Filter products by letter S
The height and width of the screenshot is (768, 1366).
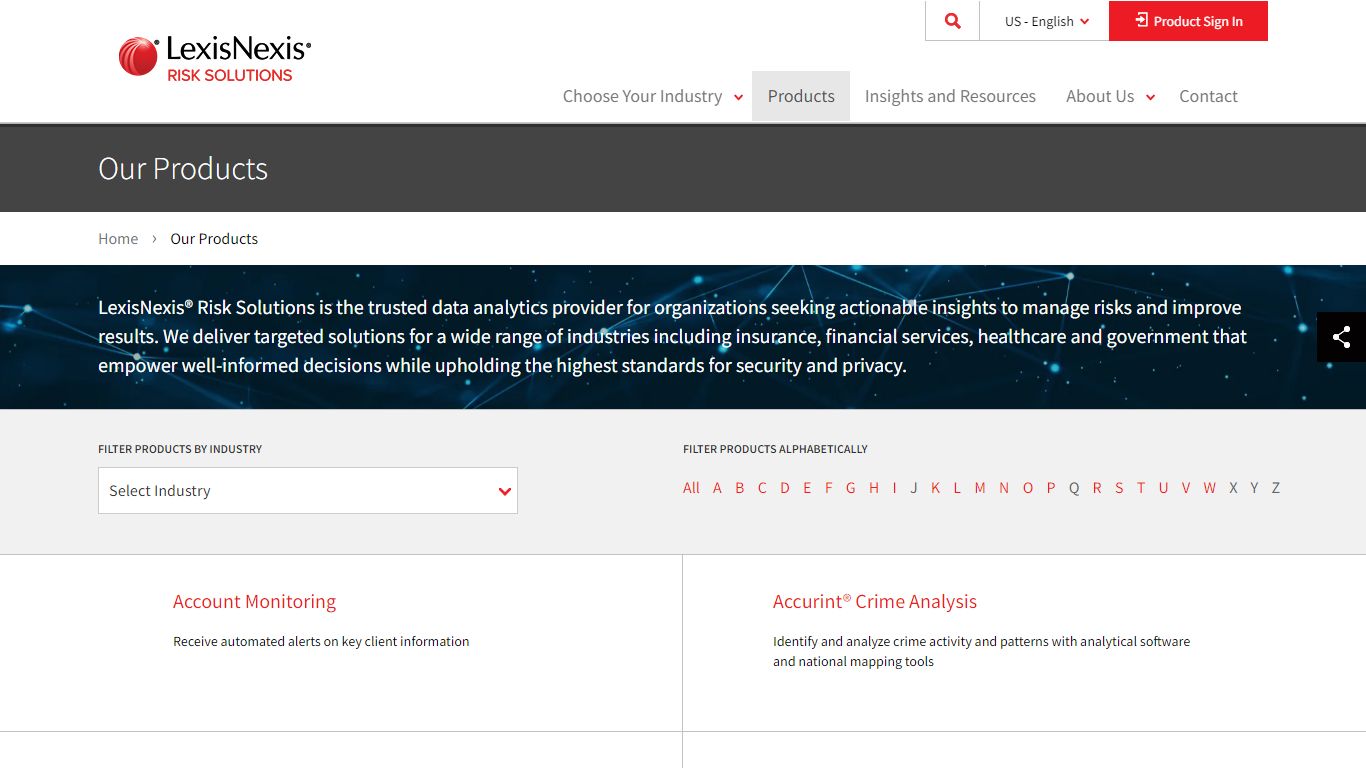point(1119,488)
